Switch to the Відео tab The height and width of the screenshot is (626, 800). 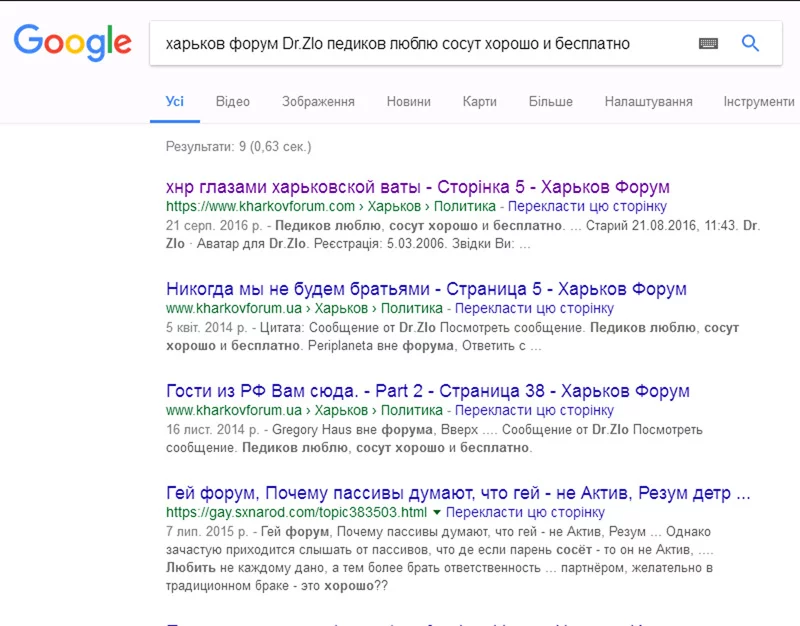pyautogui.click(x=233, y=102)
